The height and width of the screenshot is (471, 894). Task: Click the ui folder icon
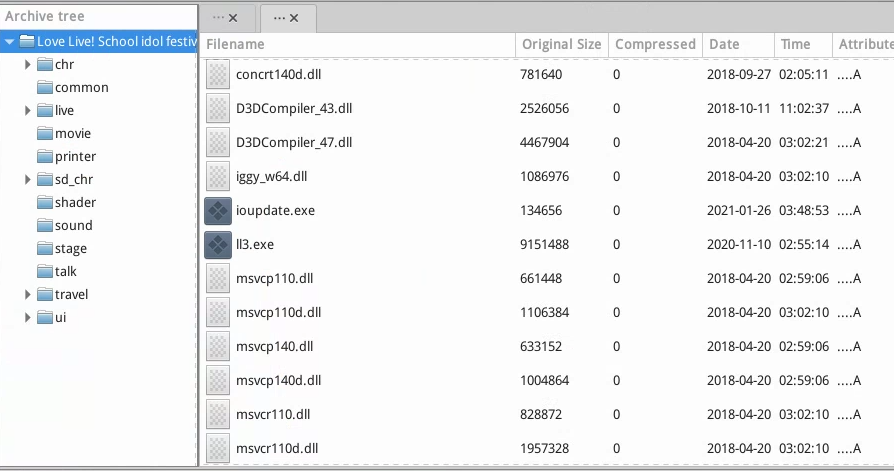45,318
